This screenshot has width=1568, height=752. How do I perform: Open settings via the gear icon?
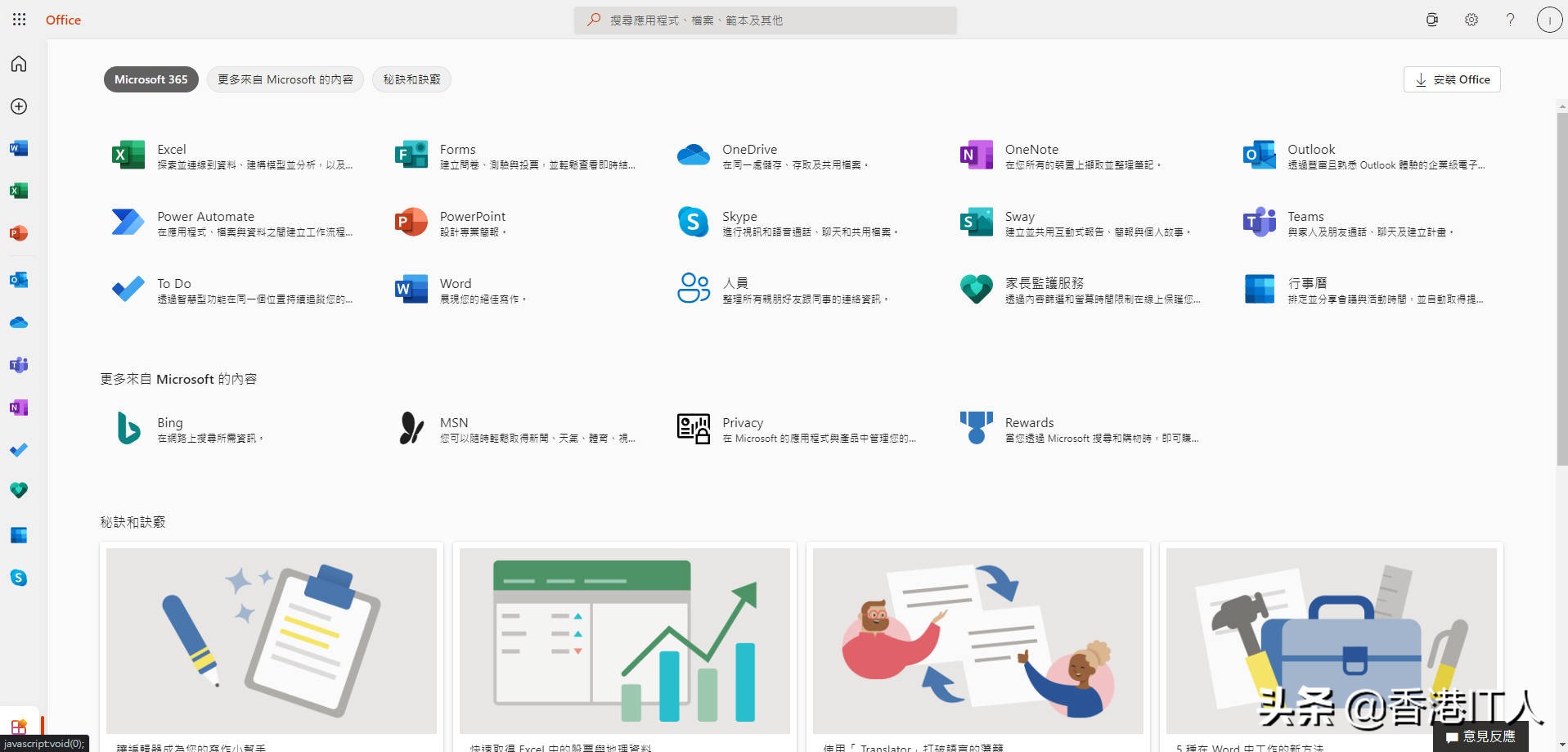pos(1471,20)
